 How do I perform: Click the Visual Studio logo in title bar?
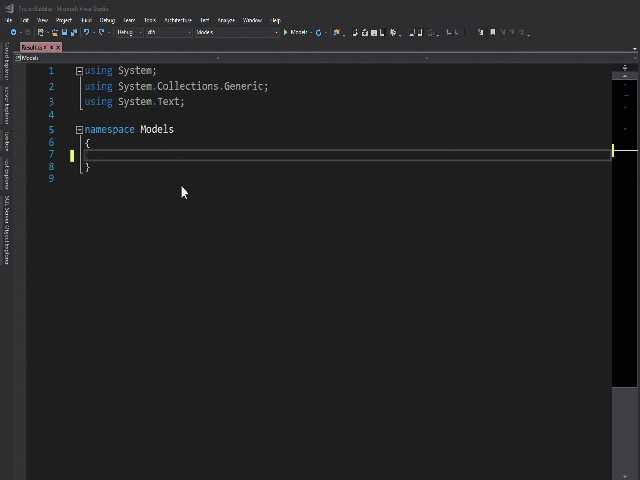click(x=9, y=8)
